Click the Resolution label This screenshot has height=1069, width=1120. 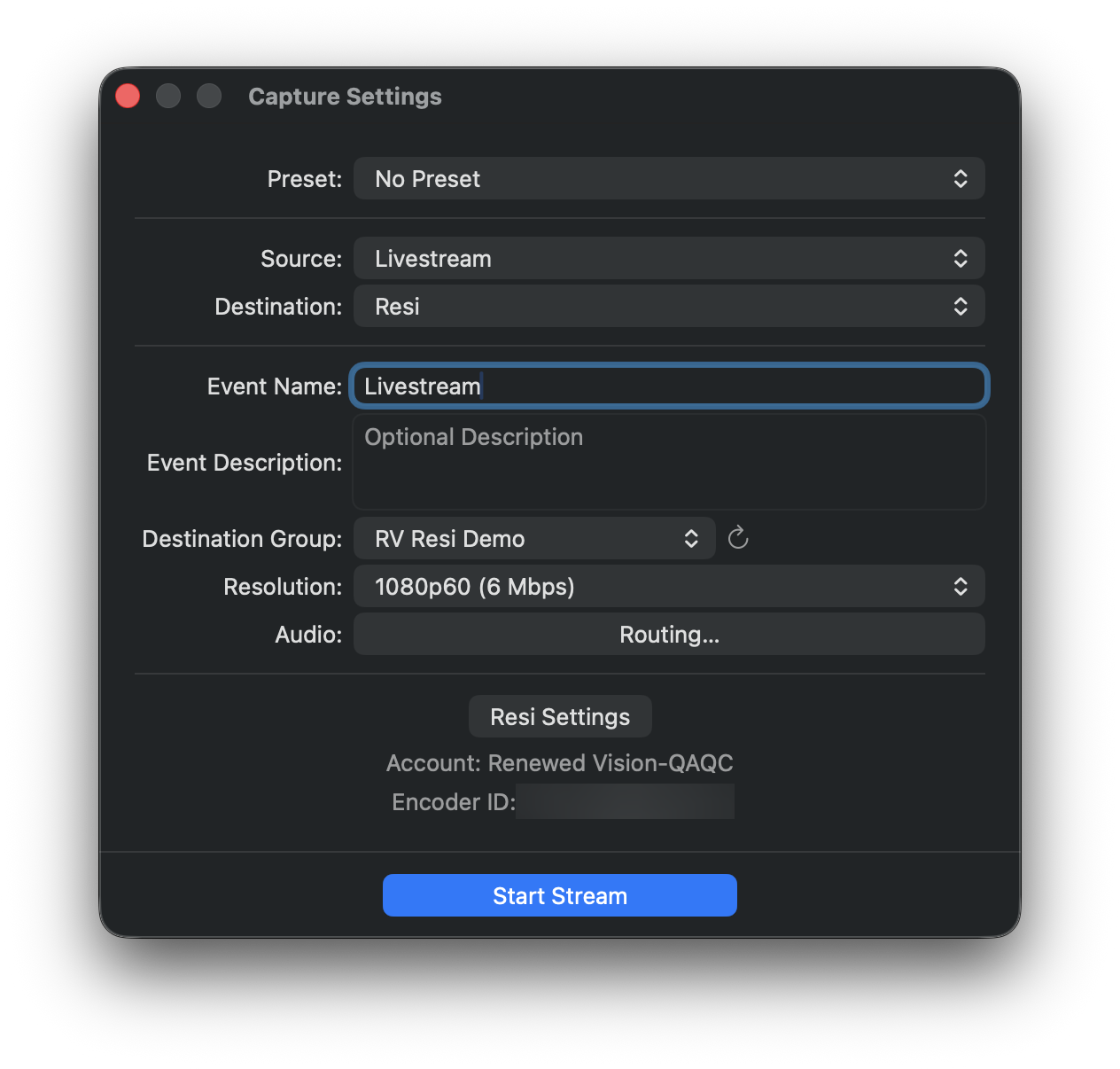pos(283,587)
